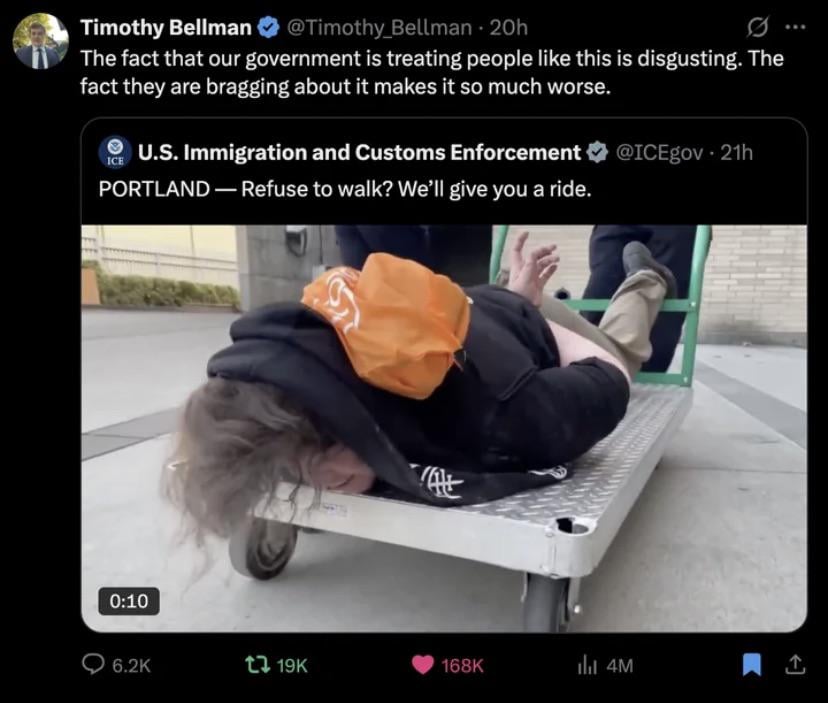Open quoted tweet text about Portland
This screenshot has width=828, height=703.
point(345,189)
